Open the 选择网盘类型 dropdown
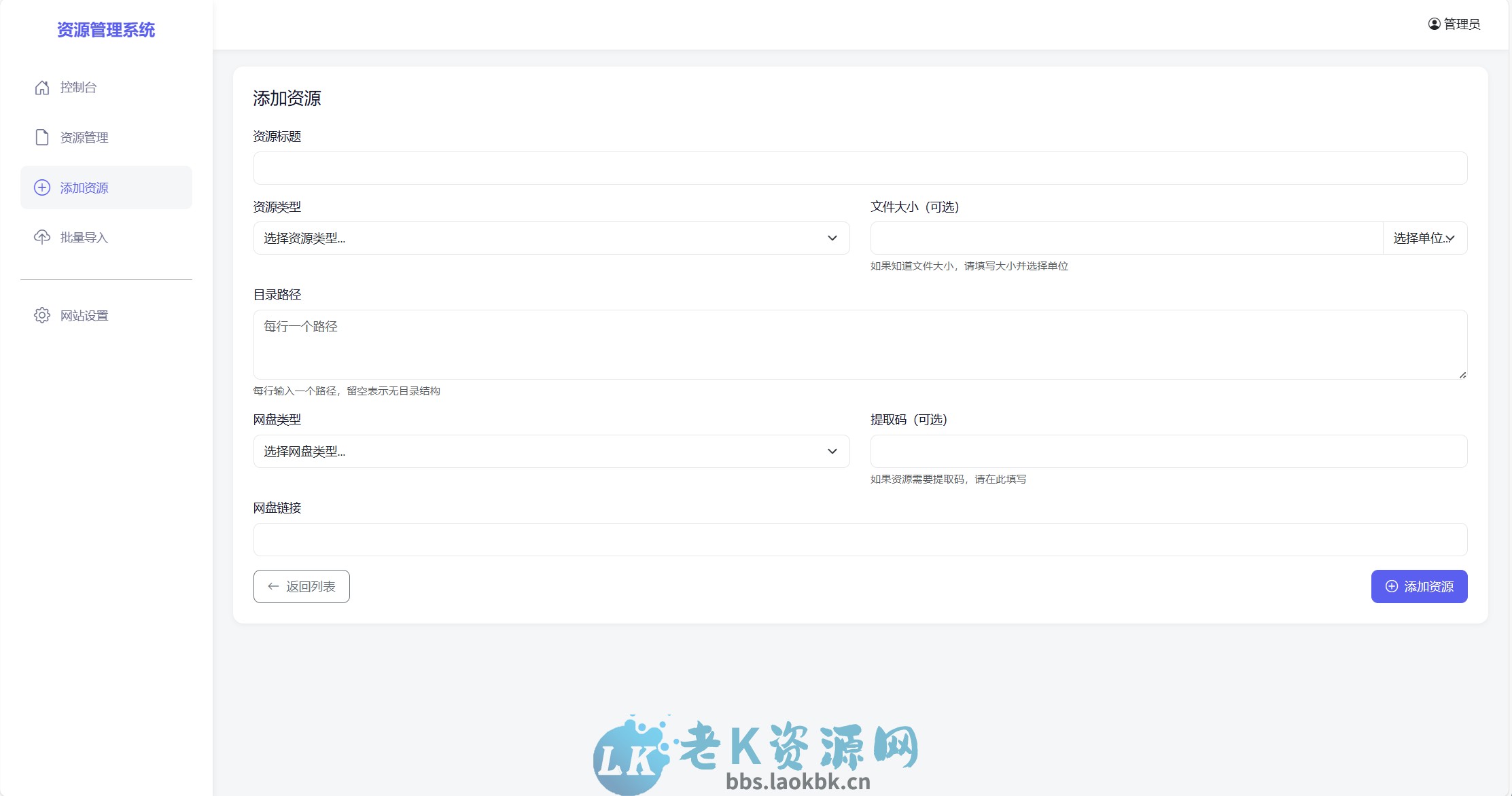The width and height of the screenshot is (1512, 796). [x=550, y=451]
